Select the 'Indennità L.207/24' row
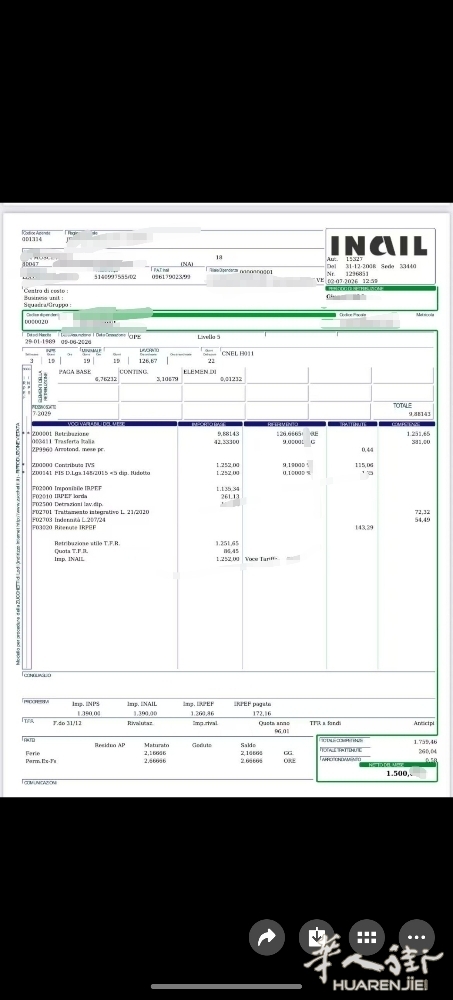Image resolution: width=453 pixels, height=1000 pixels. click(x=233, y=520)
